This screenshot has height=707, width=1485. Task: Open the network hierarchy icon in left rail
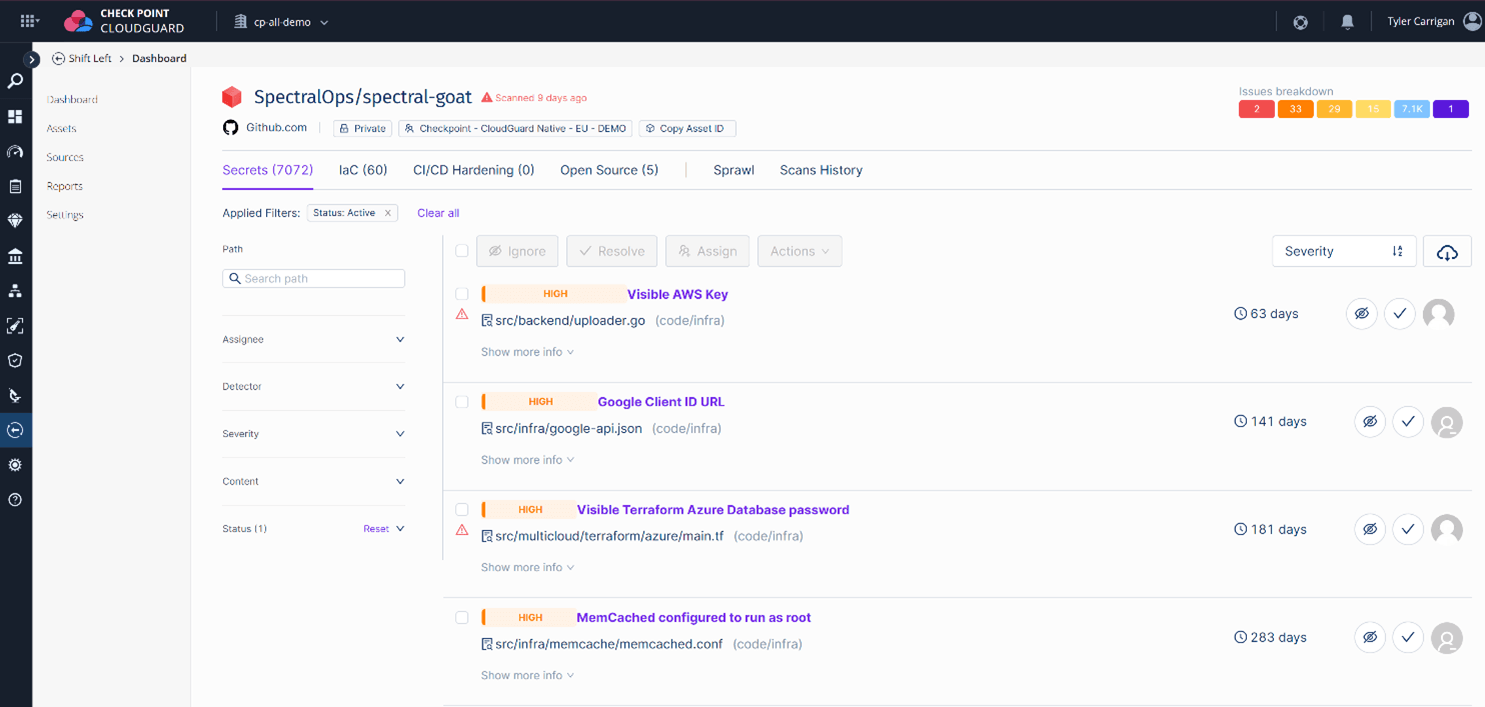tap(15, 291)
